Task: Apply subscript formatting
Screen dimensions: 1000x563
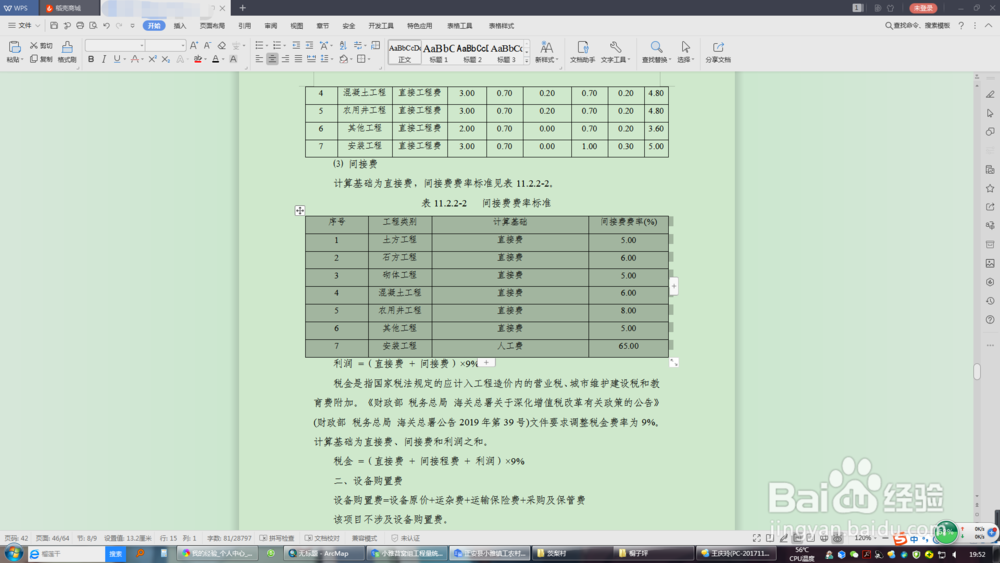Action: tap(165, 59)
